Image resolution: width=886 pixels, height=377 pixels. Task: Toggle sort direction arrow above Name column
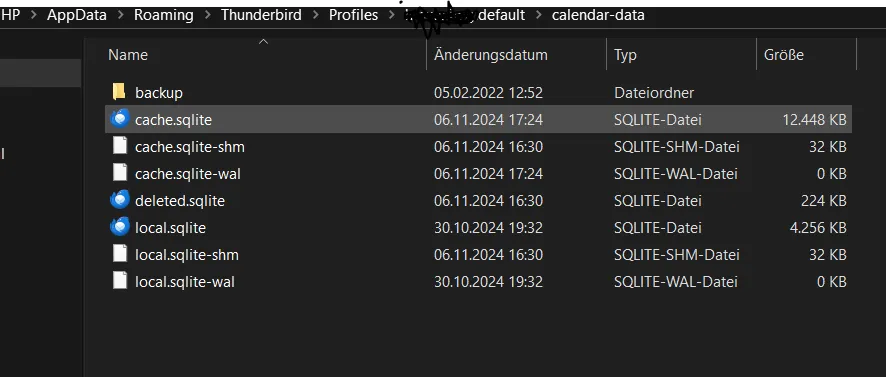pos(263,41)
